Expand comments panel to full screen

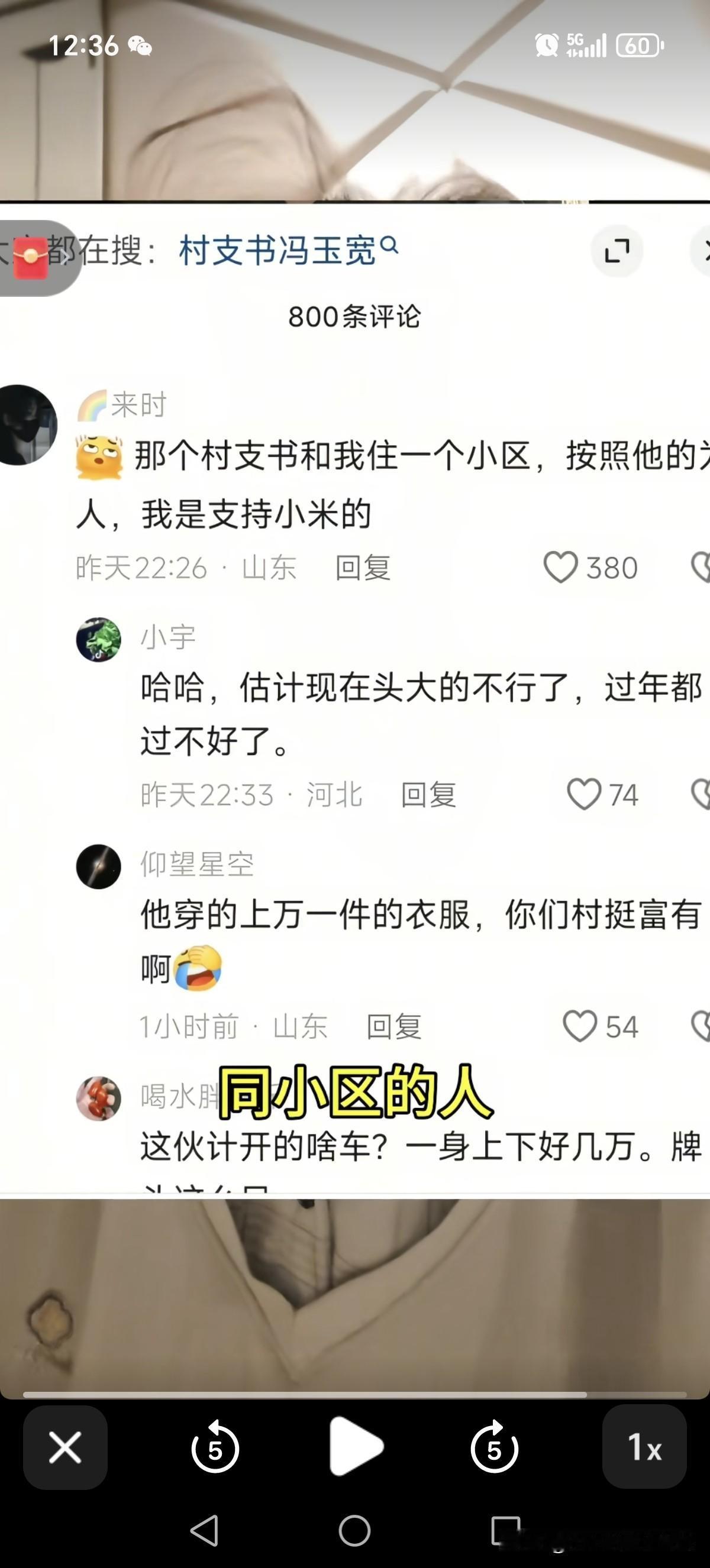tap(617, 251)
